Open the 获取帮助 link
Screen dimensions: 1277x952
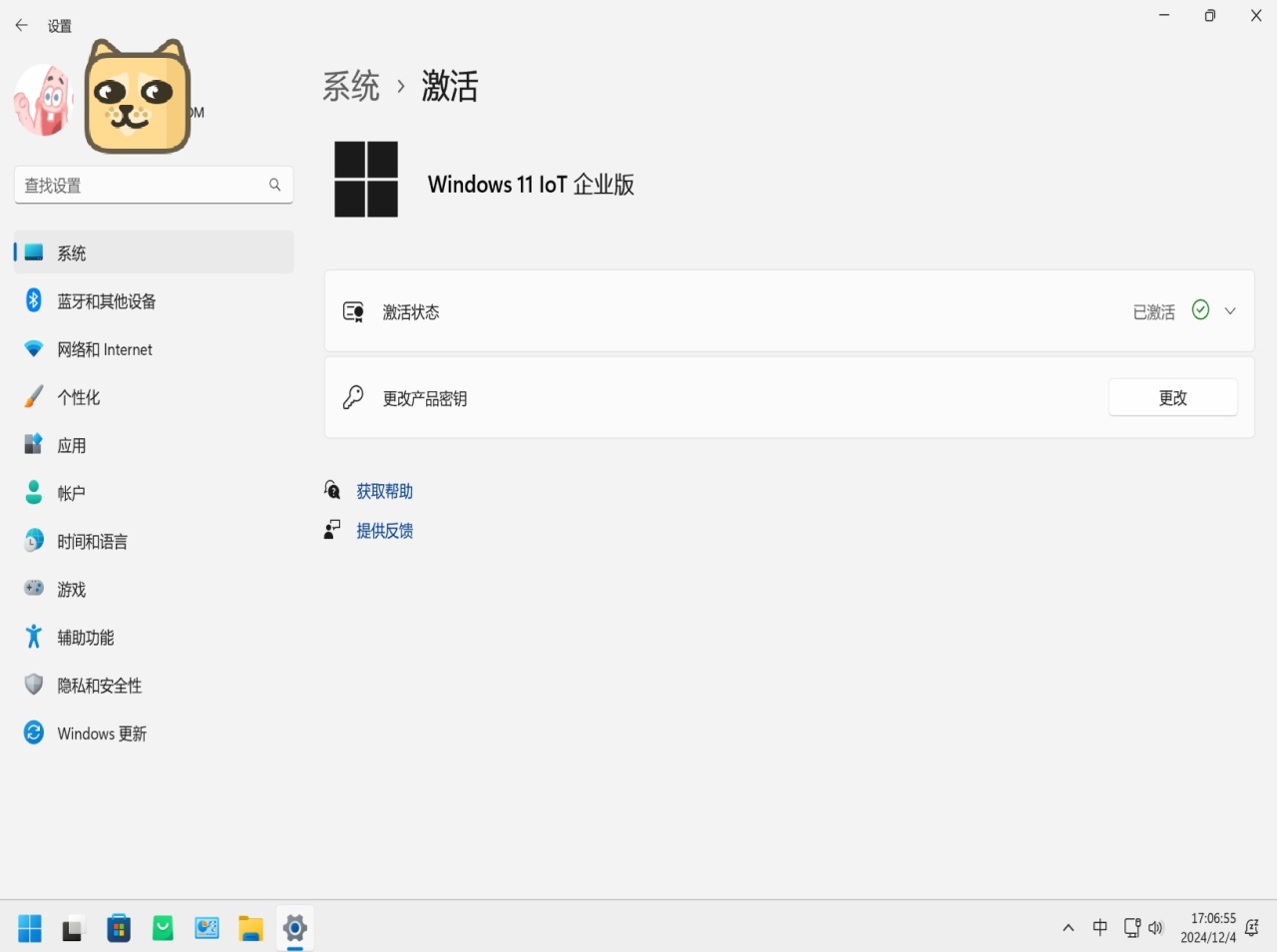[x=384, y=491]
